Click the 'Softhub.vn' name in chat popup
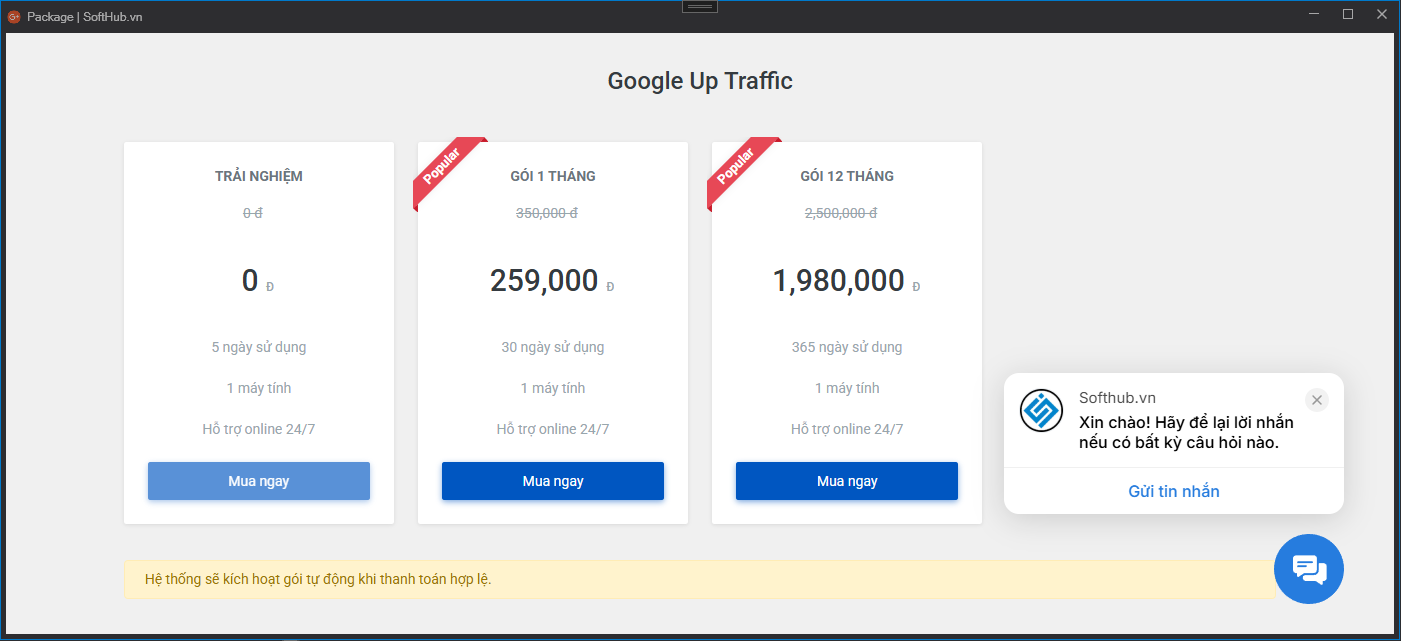The height and width of the screenshot is (641, 1401). point(1117,398)
